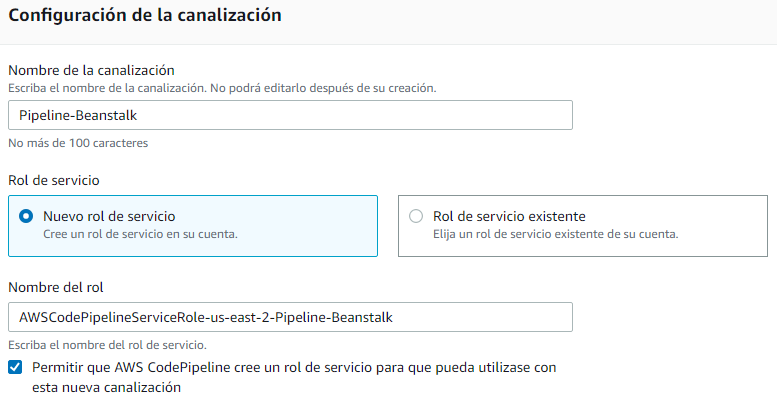This screenshot has width=777, height=408.
Task: Click the No podrá editarlo después de su creación hint
Action: click(x=323, y=88)
